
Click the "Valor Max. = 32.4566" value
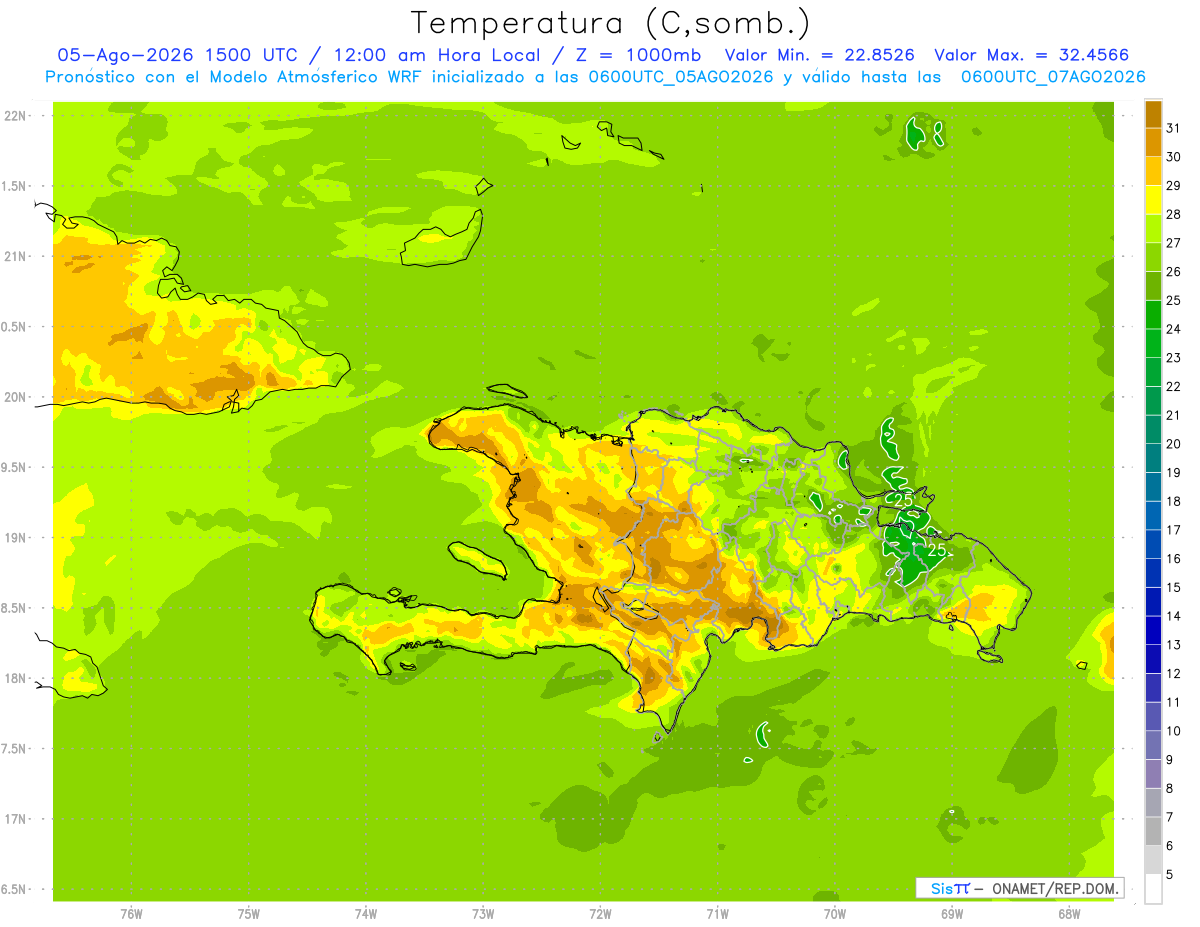pyautogui.click(x=1037, y=55)
